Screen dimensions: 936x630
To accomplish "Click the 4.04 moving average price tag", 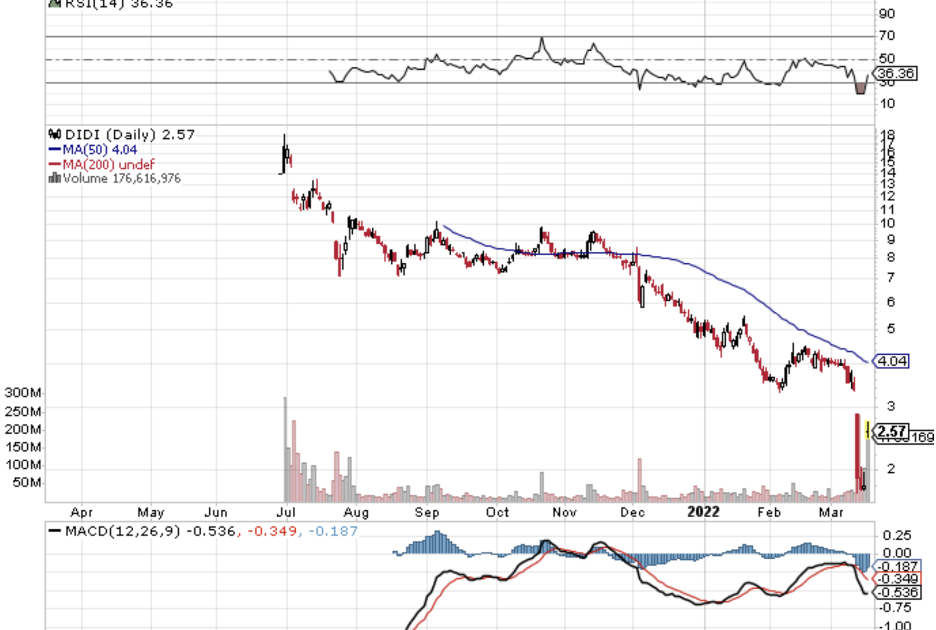I will pos(890,361).
